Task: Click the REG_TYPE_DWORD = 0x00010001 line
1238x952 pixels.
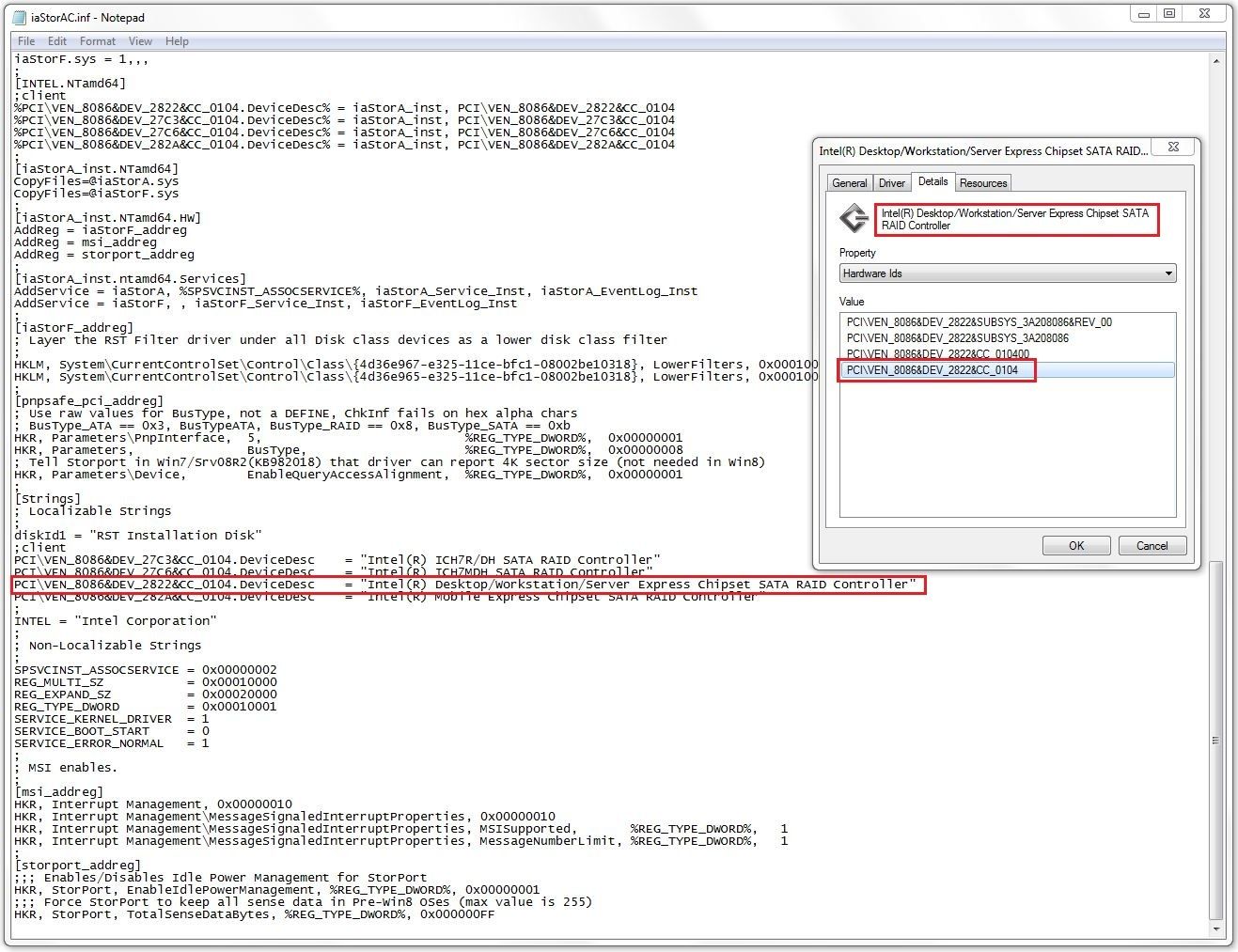Action: (145, 707)
